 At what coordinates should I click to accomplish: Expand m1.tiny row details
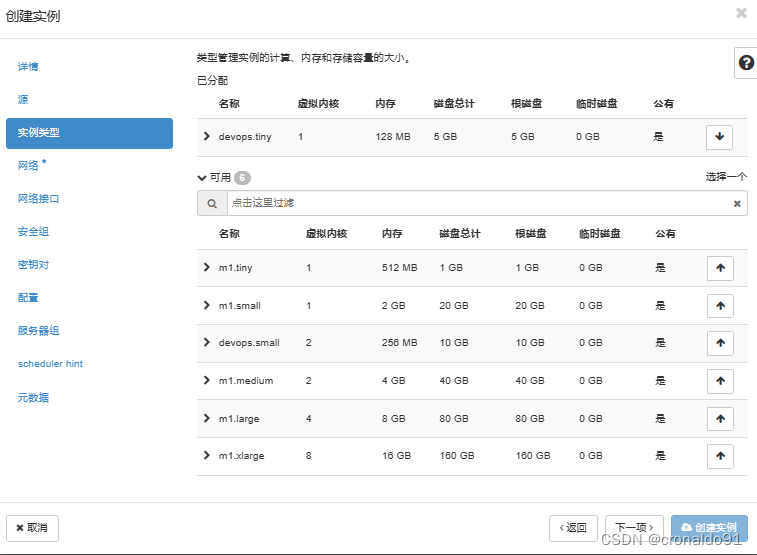click(x=207, y=267)
